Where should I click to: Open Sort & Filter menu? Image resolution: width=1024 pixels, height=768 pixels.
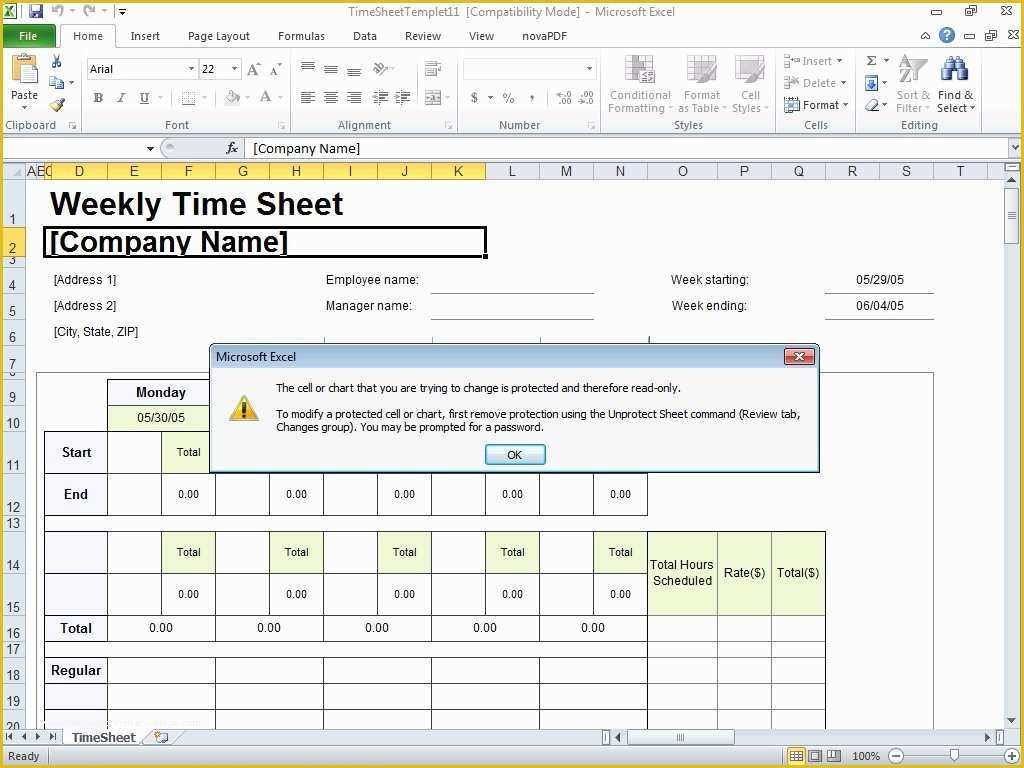912,84
